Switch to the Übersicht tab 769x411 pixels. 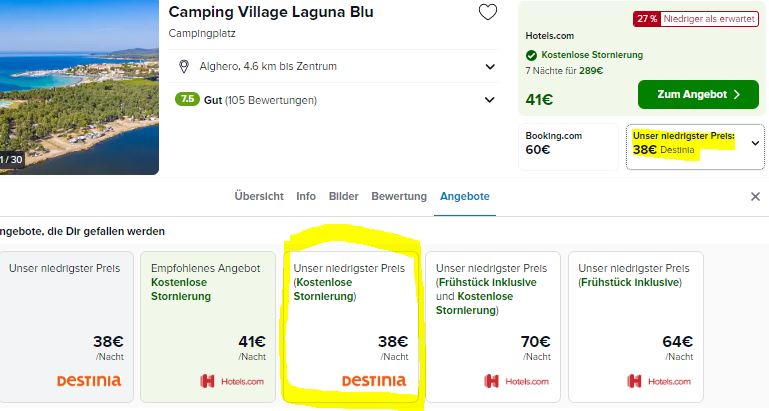[259, 196]
